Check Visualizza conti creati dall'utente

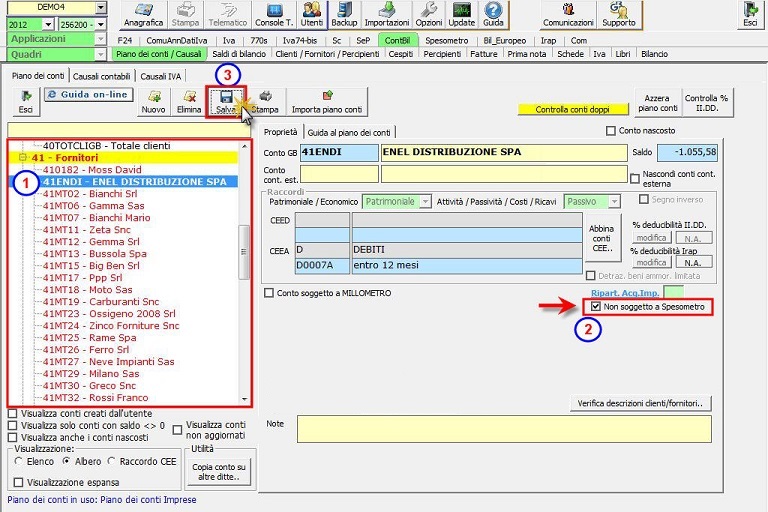click(13, 414)
